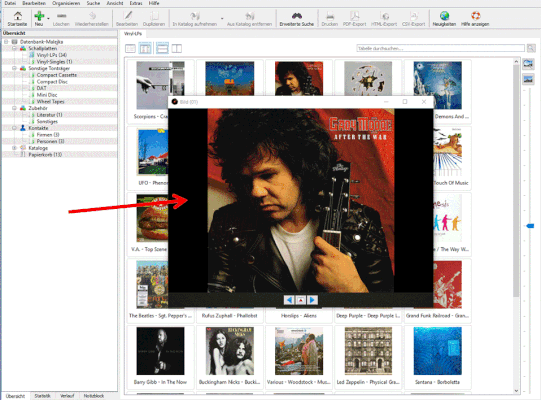Select Compact Disc in tree

tap(52, 81)
